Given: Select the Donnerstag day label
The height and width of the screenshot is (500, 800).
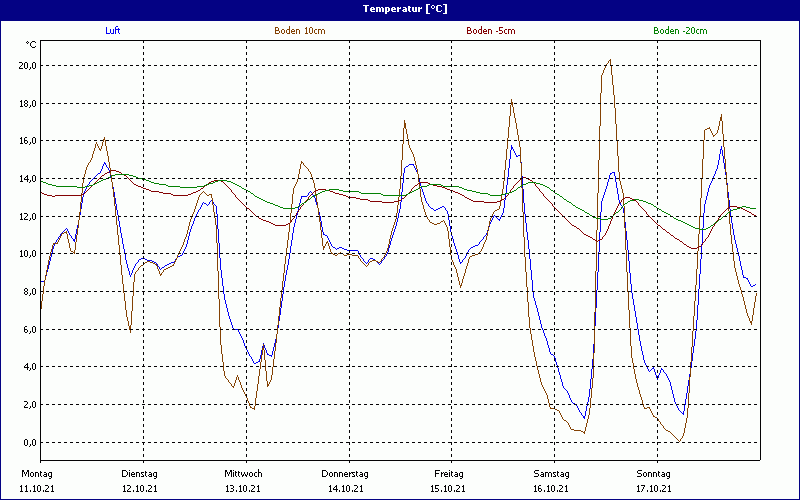Looking at the screenshot, I should click(x=345, y=473).
